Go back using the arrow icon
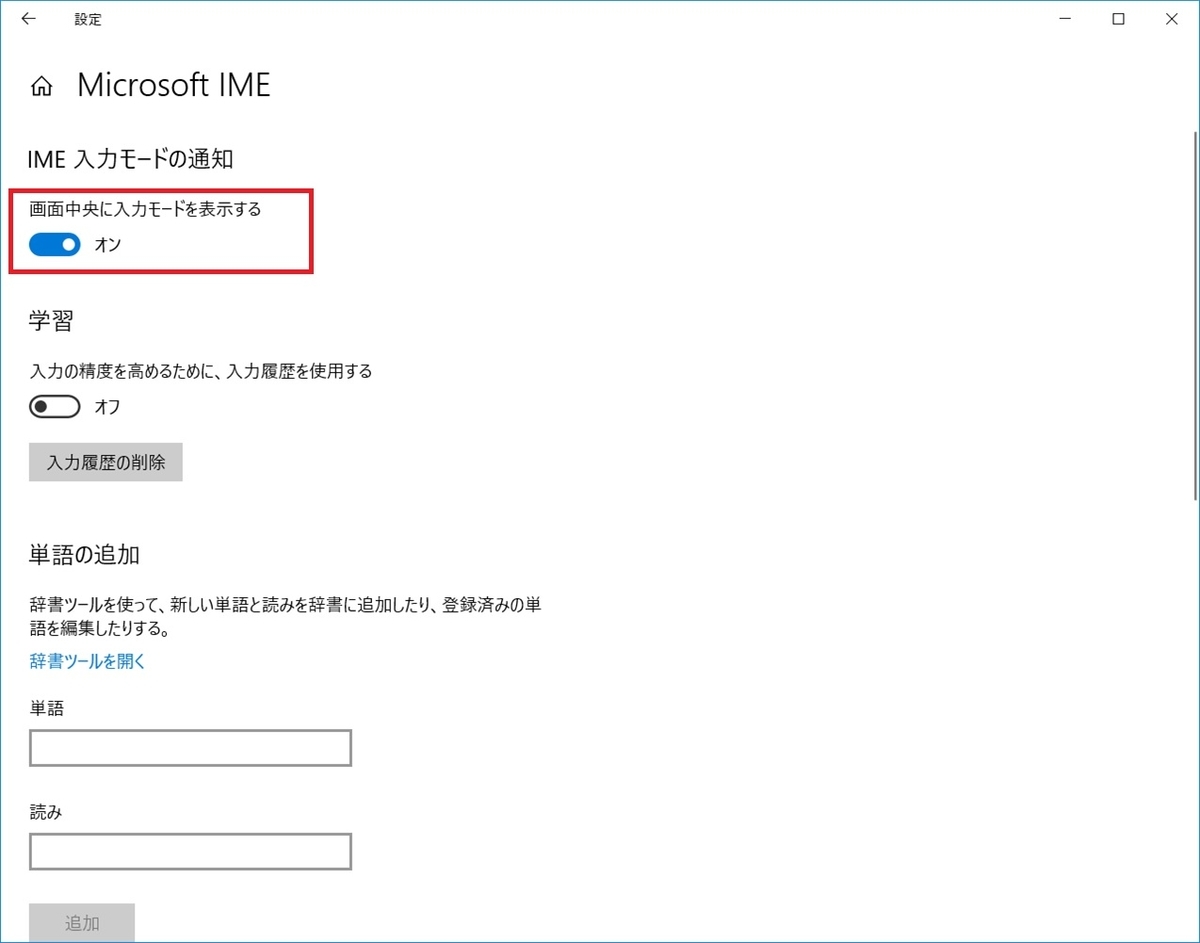 pos(29,19)
